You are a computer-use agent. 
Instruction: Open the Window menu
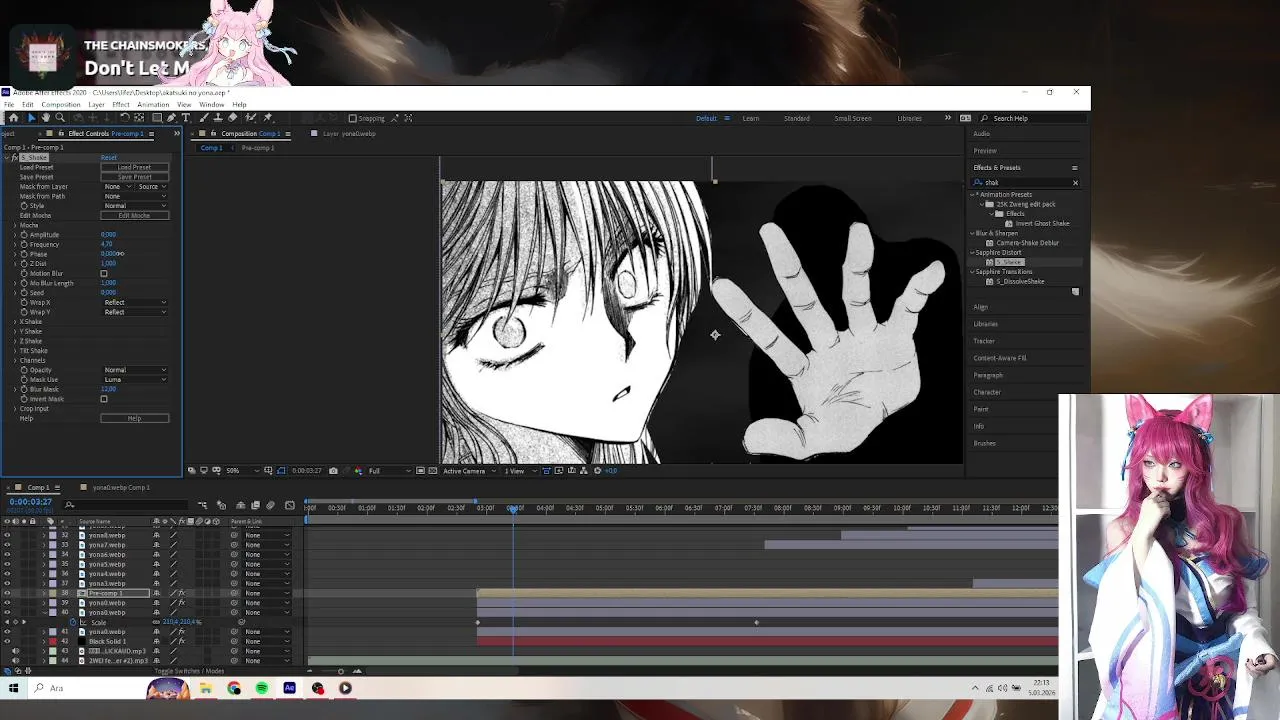tap(212, 104)
